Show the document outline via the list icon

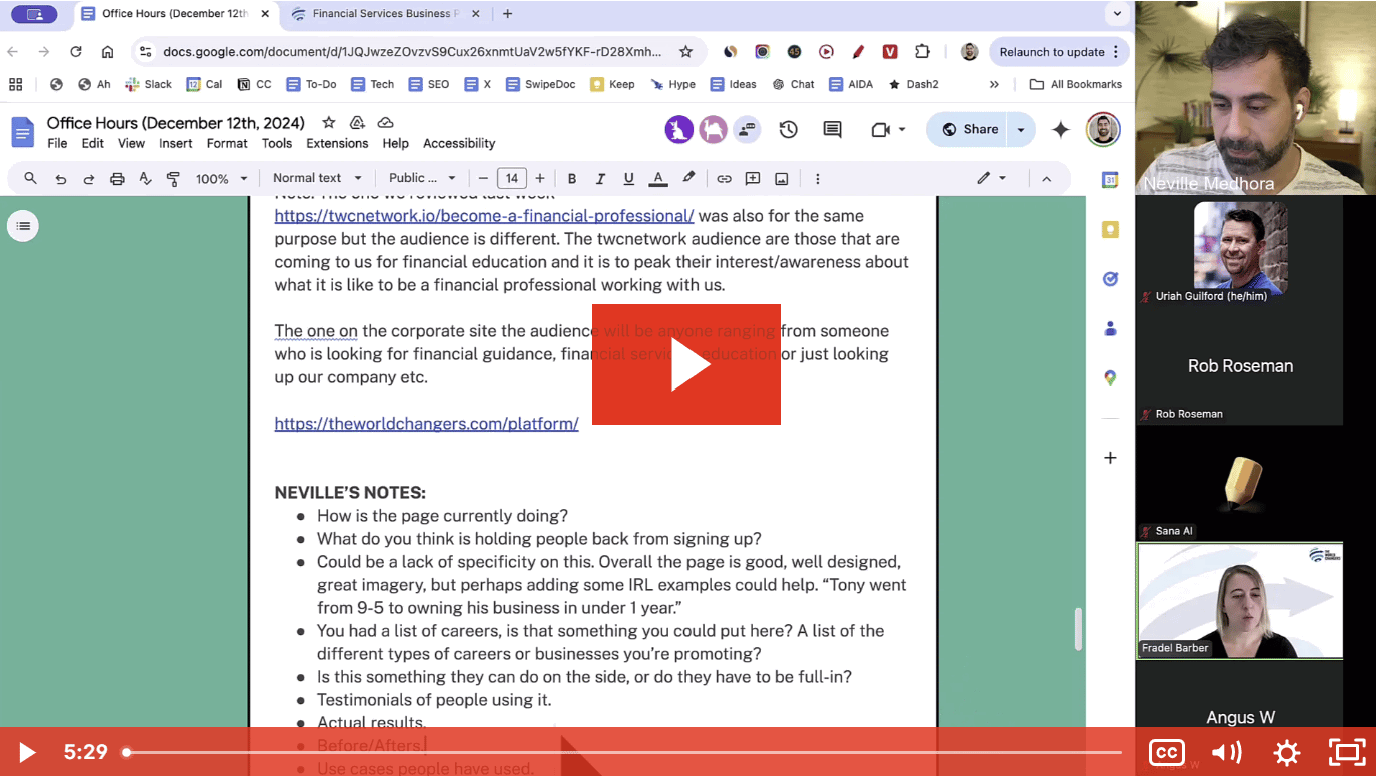tap(23, 226)
